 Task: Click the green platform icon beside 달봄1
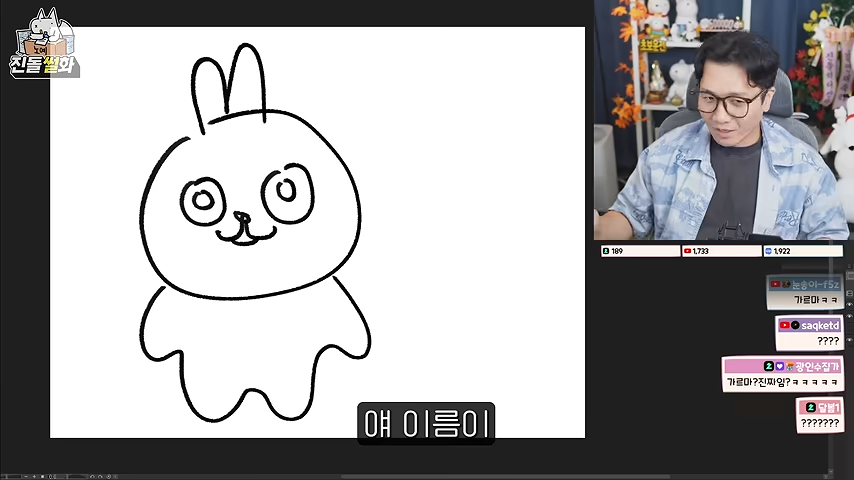(x=810, y=407)
